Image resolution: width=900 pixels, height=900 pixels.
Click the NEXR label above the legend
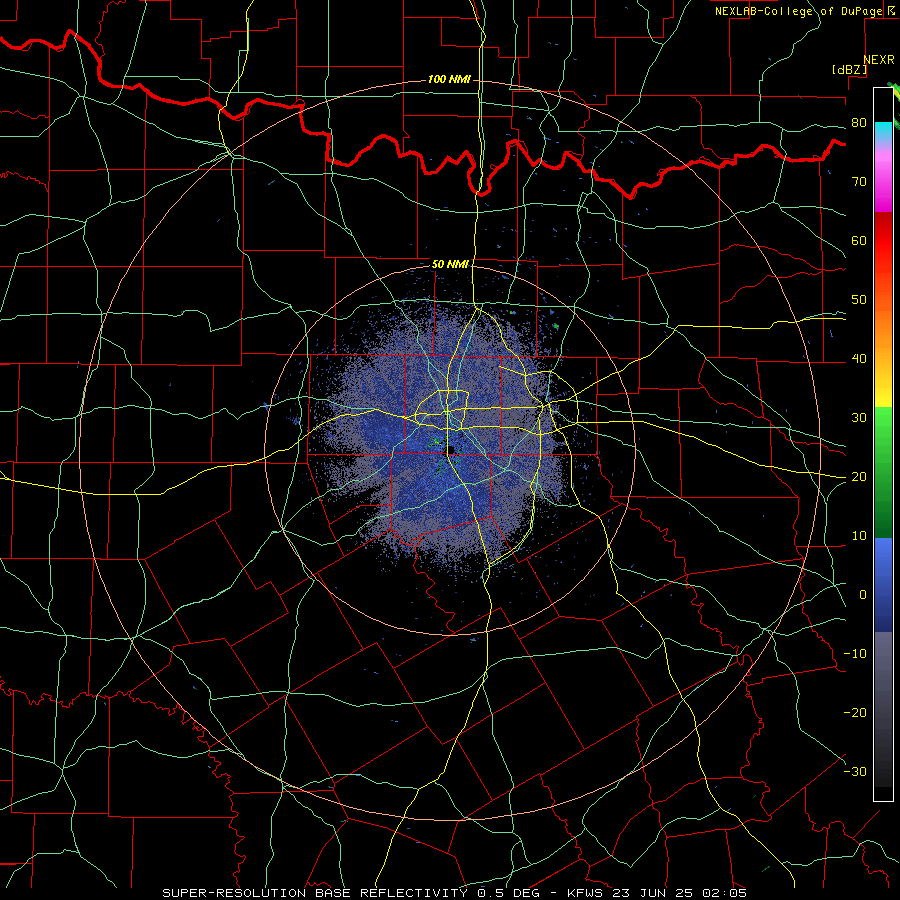click(879, 60)
